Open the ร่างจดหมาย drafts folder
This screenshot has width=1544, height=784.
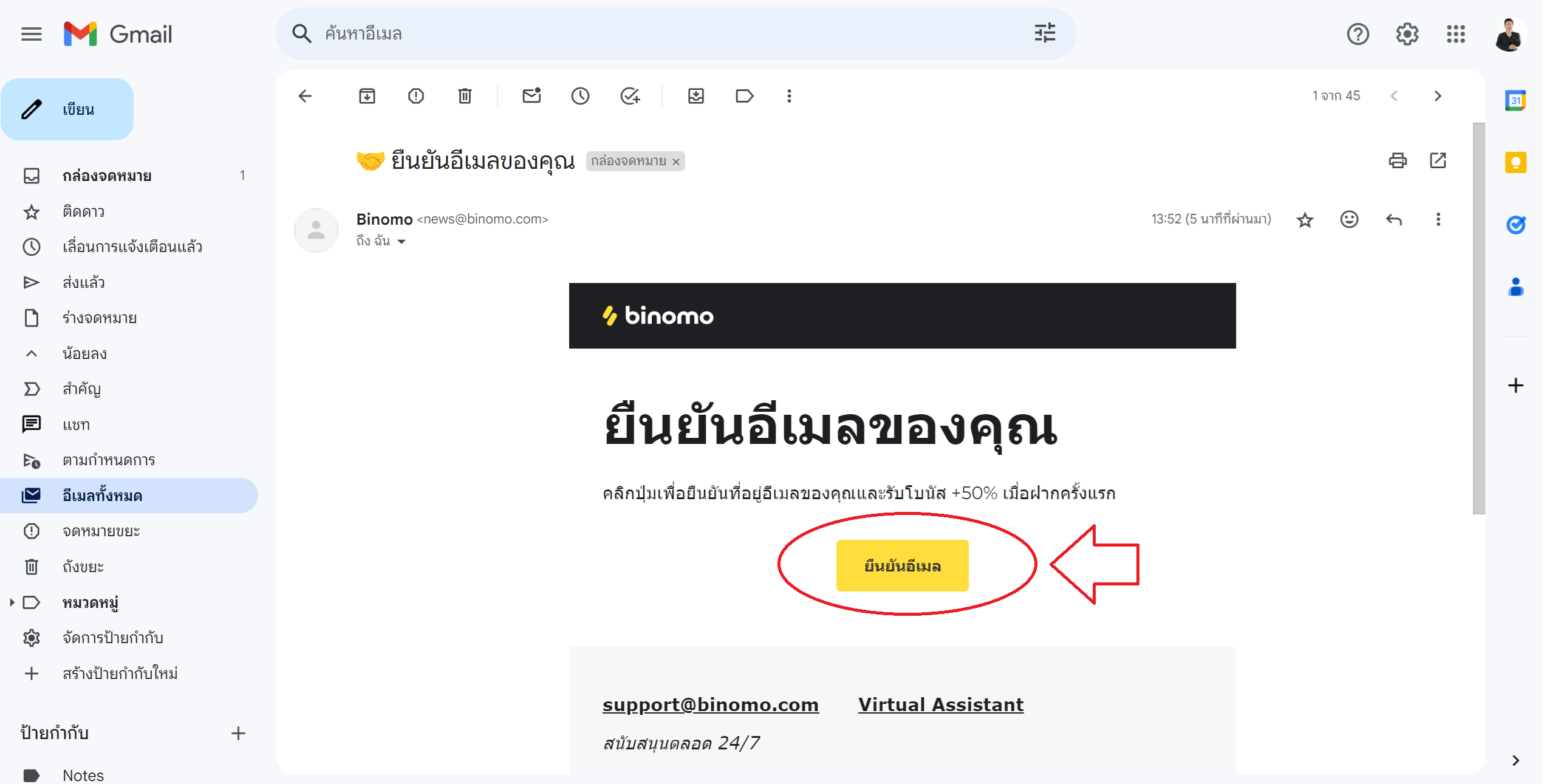point(129,318)
